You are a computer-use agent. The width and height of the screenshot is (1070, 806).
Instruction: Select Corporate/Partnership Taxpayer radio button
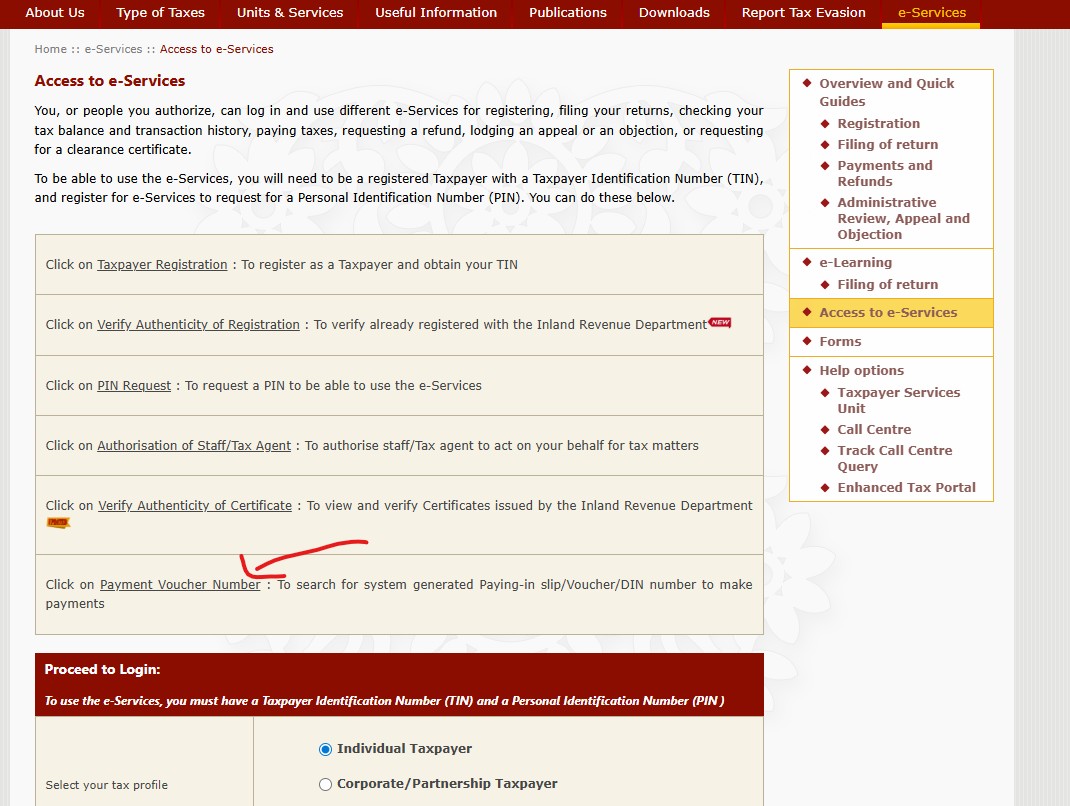tap(325, 784)
